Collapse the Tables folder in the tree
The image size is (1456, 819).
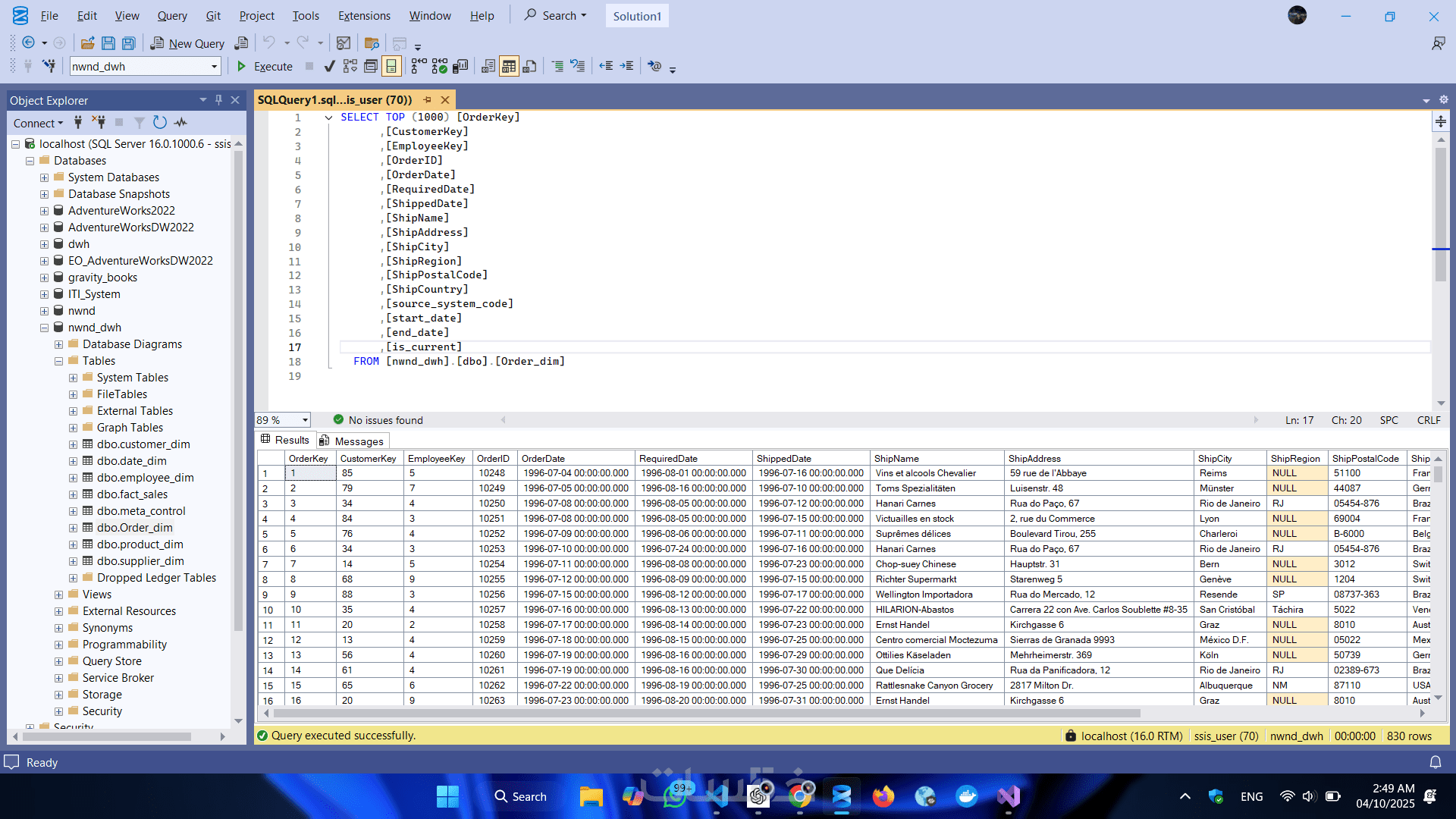coord(58,361)
